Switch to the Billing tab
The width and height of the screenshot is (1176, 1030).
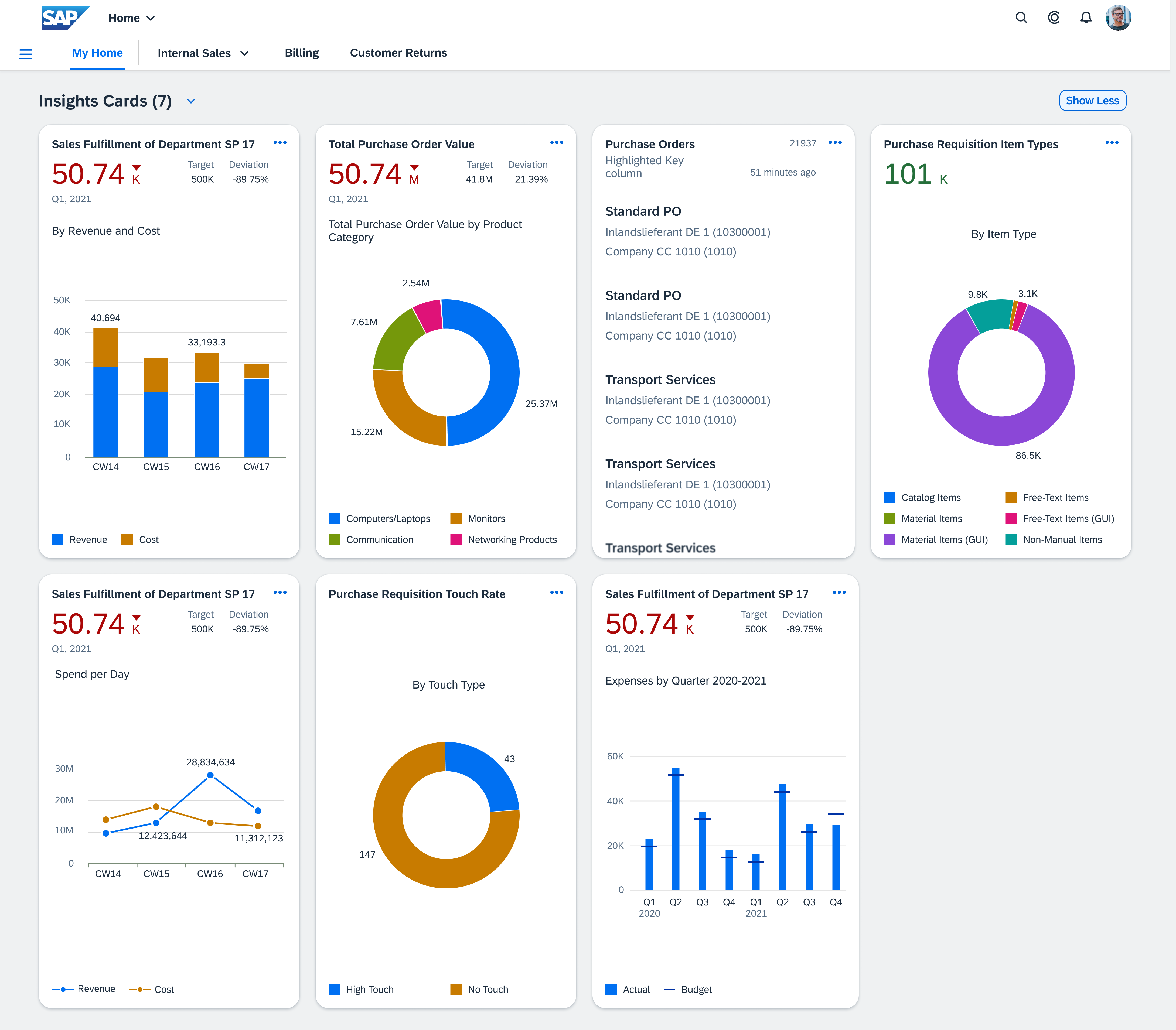(302, 53)
